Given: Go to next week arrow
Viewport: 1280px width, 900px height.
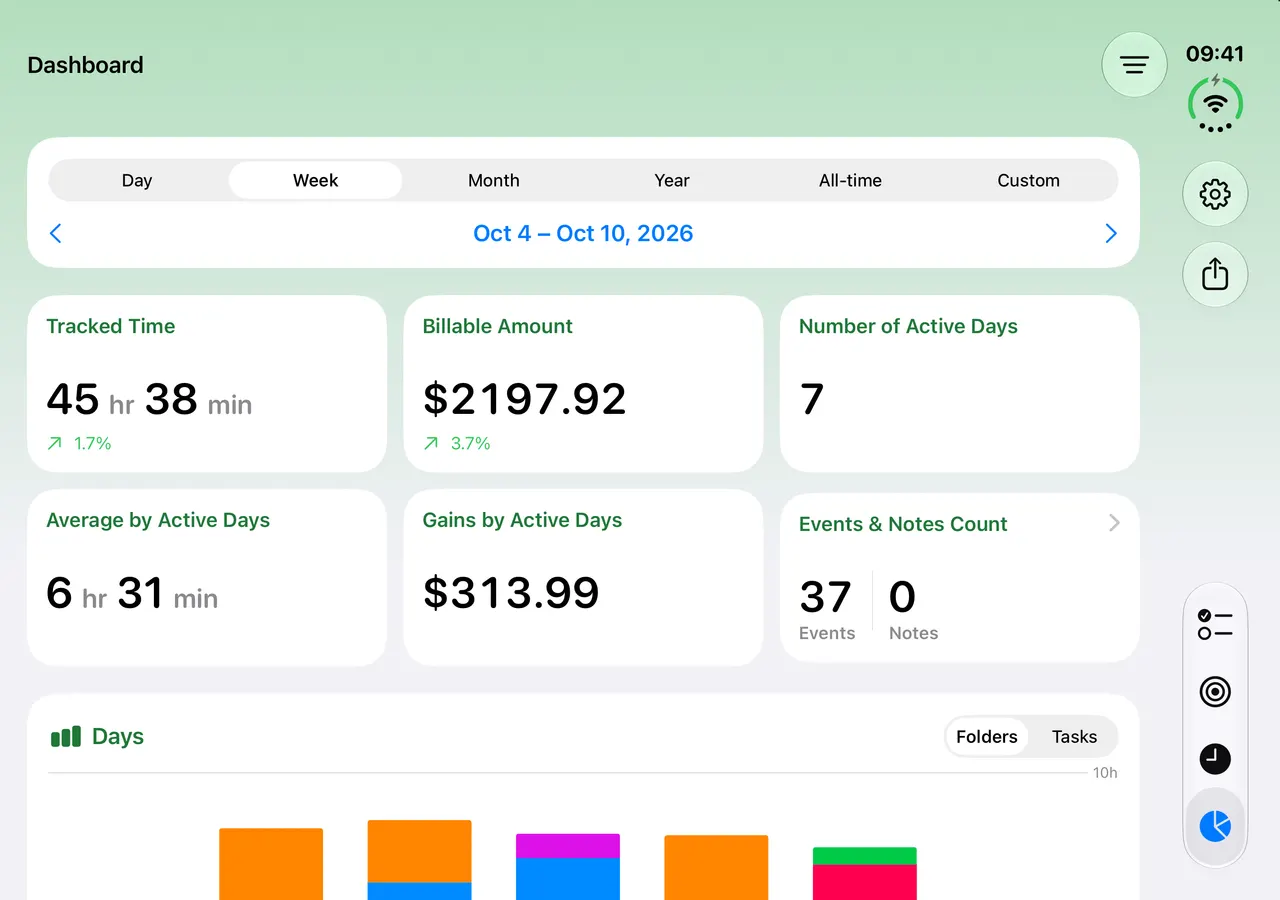Looking at the screenshot, I should click(x=1110, y=233).
